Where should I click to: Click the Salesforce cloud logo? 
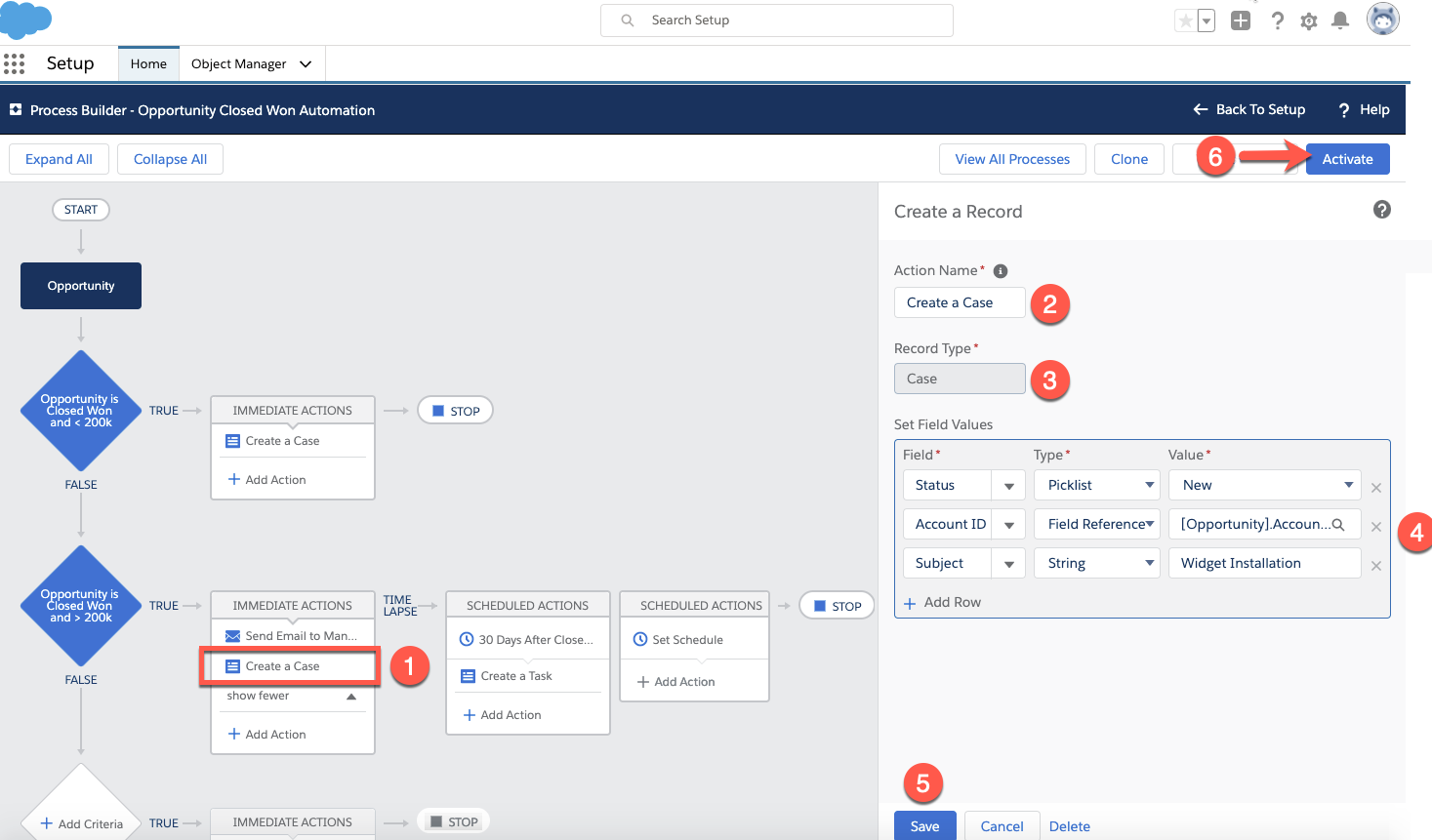[x=25, y=20]
